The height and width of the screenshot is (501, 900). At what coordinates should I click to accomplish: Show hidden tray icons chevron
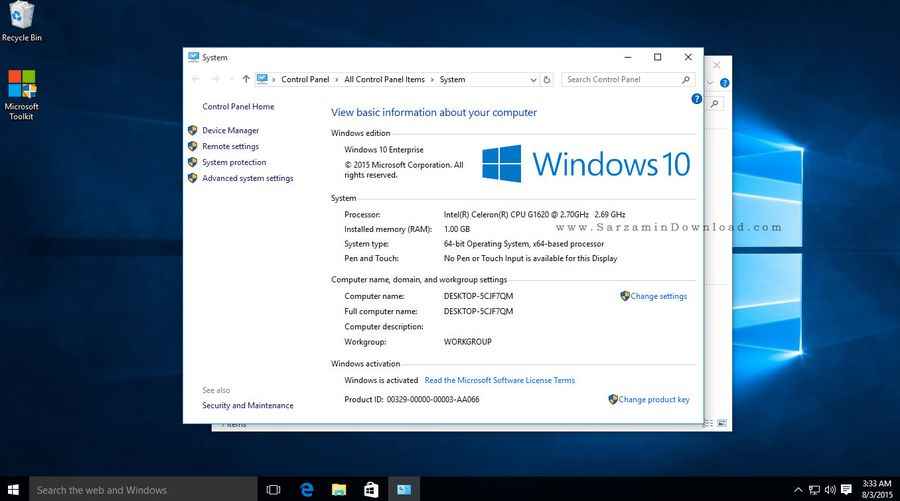coord(798,490)
